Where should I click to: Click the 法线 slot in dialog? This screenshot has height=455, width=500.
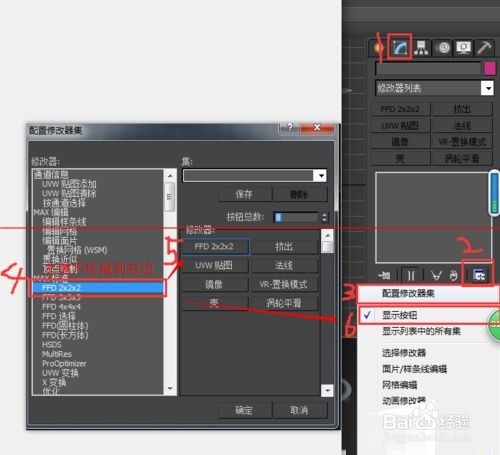tap(284, 266)
